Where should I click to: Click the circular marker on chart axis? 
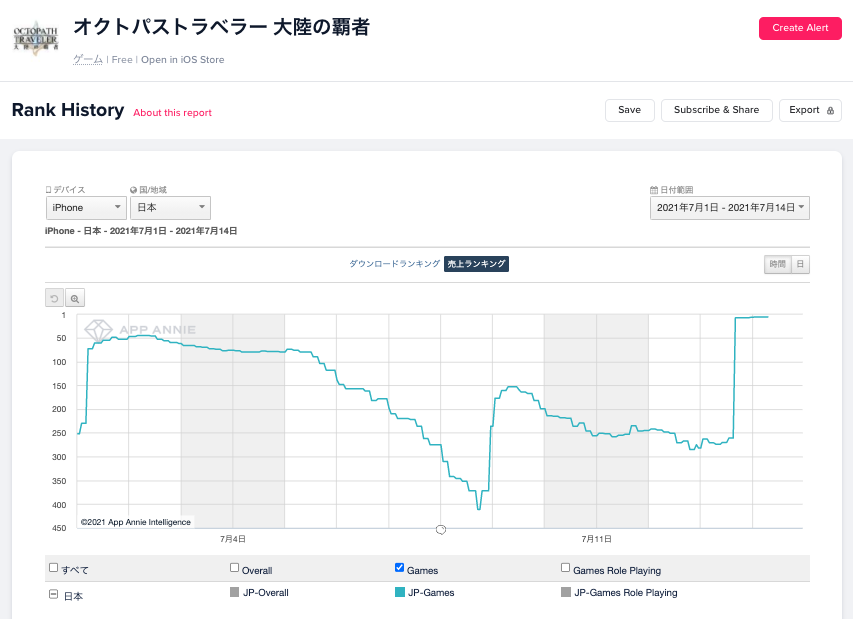point(441,529)
